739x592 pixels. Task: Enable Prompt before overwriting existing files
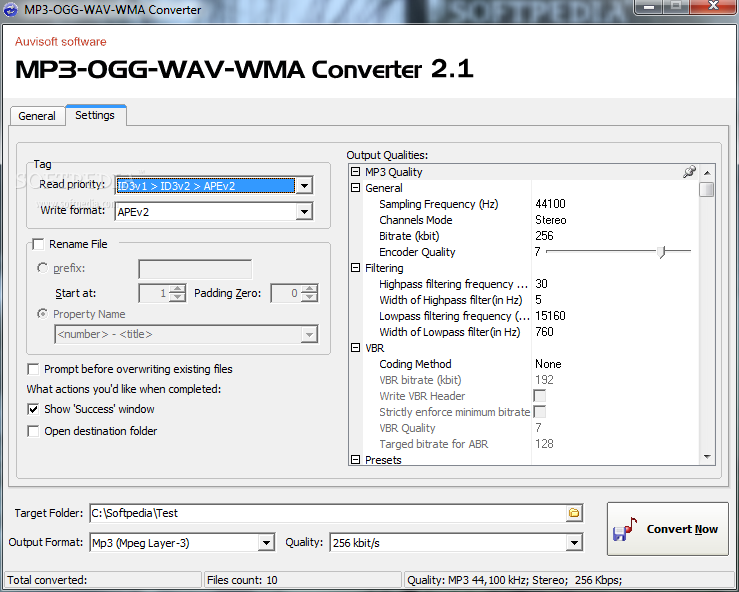point(33,369)
